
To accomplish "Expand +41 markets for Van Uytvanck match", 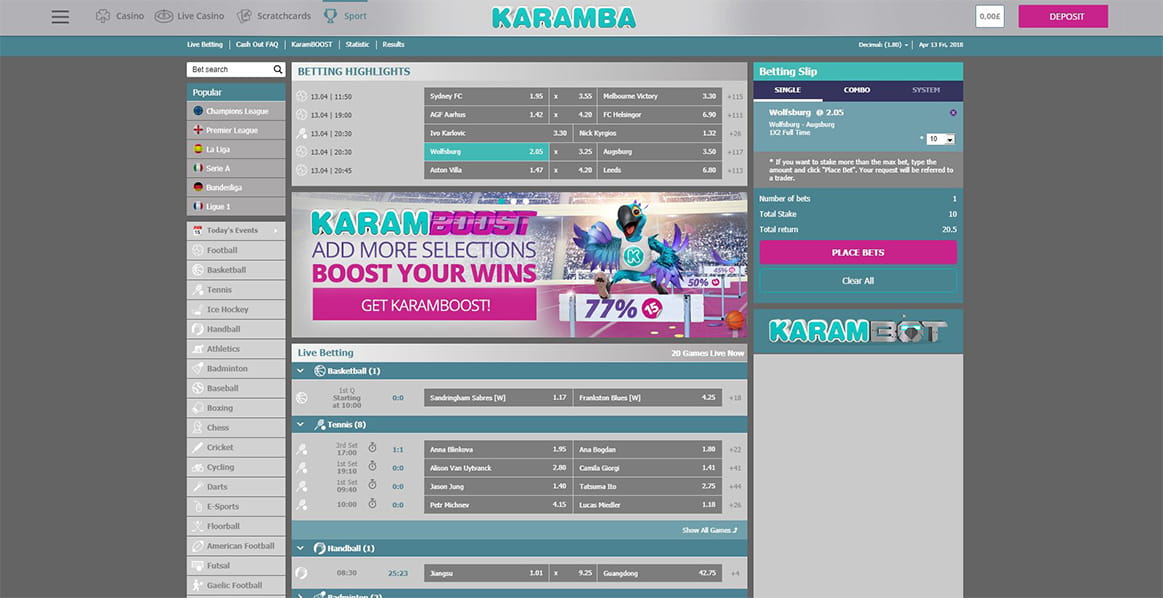I will pyautogui.click(x=735, y=468).
